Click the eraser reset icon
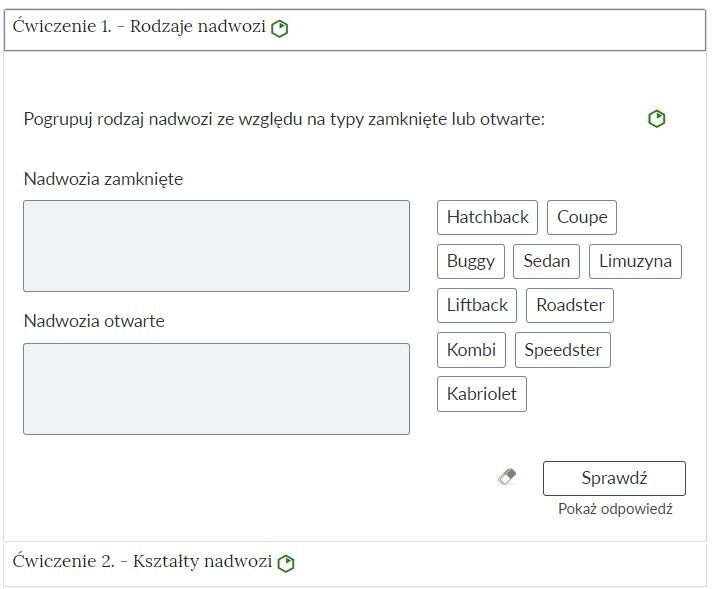Image resolution: width=716 pixels, height=589 pixels. (x=507, y=478)
